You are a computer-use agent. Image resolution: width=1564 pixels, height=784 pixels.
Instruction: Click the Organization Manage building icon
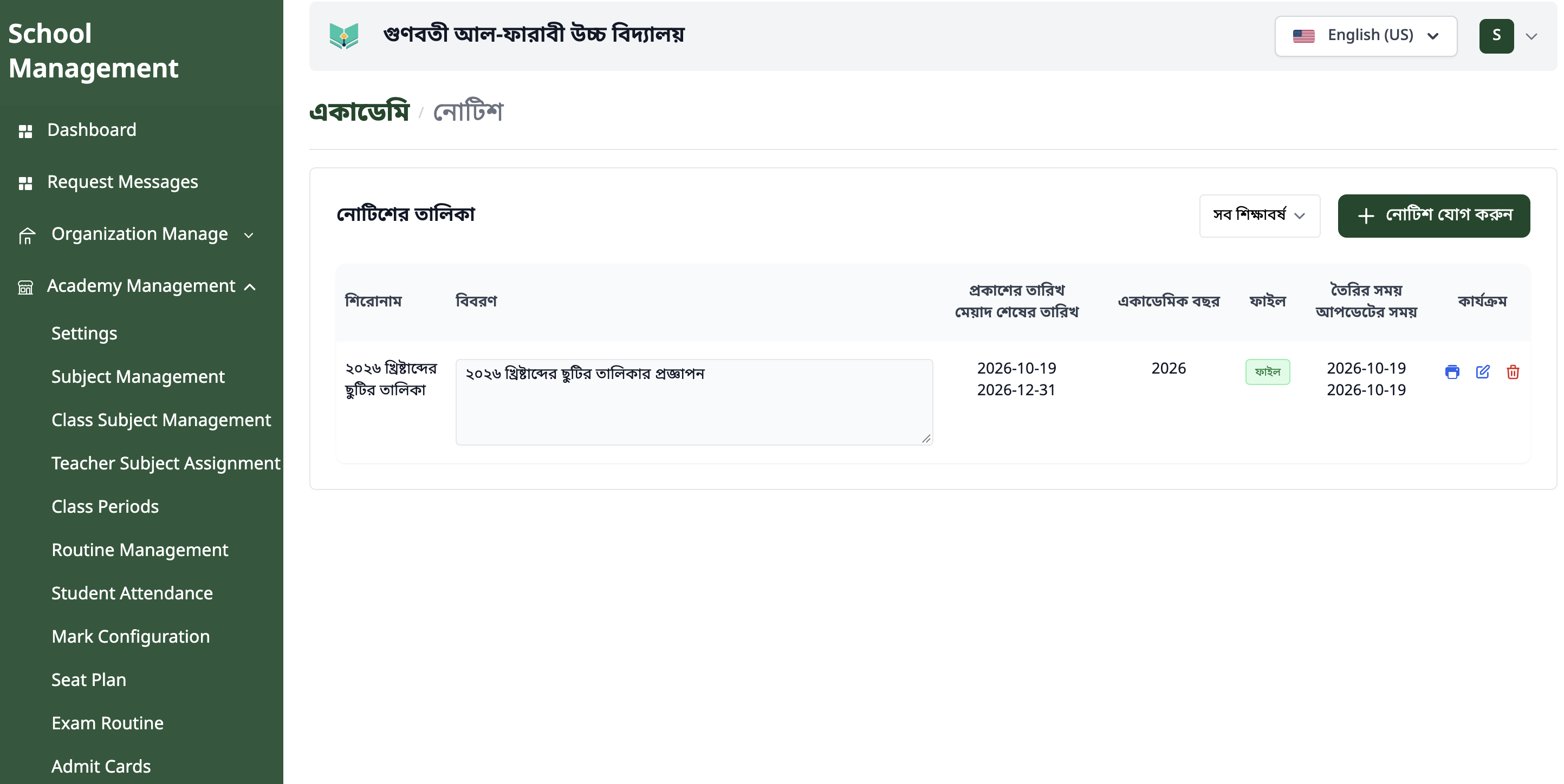point(27,236)
